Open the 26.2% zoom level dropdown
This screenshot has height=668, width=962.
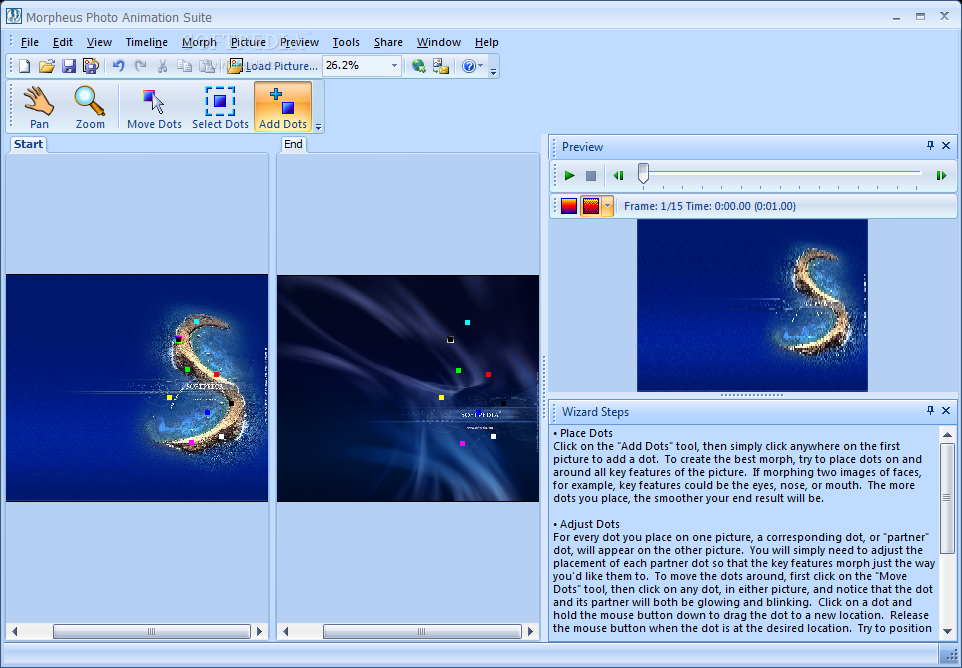[394, 65]
